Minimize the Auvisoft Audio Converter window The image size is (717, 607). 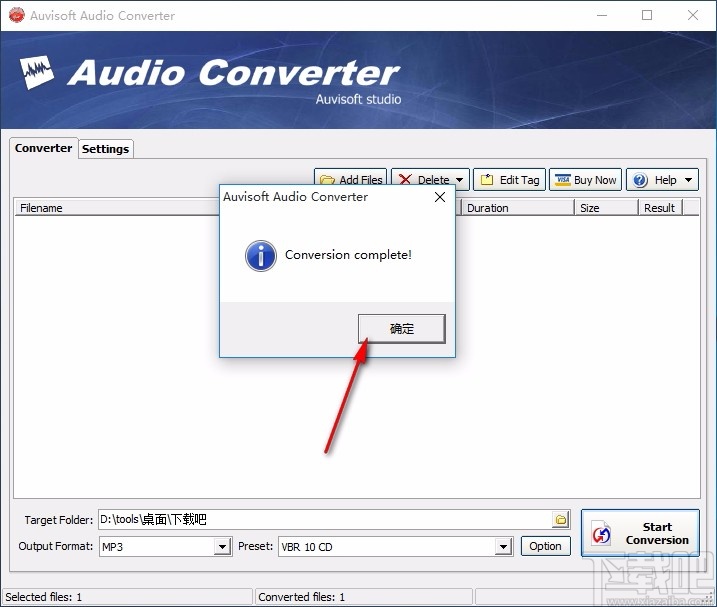pyautogui.click(x=602, y=16)
